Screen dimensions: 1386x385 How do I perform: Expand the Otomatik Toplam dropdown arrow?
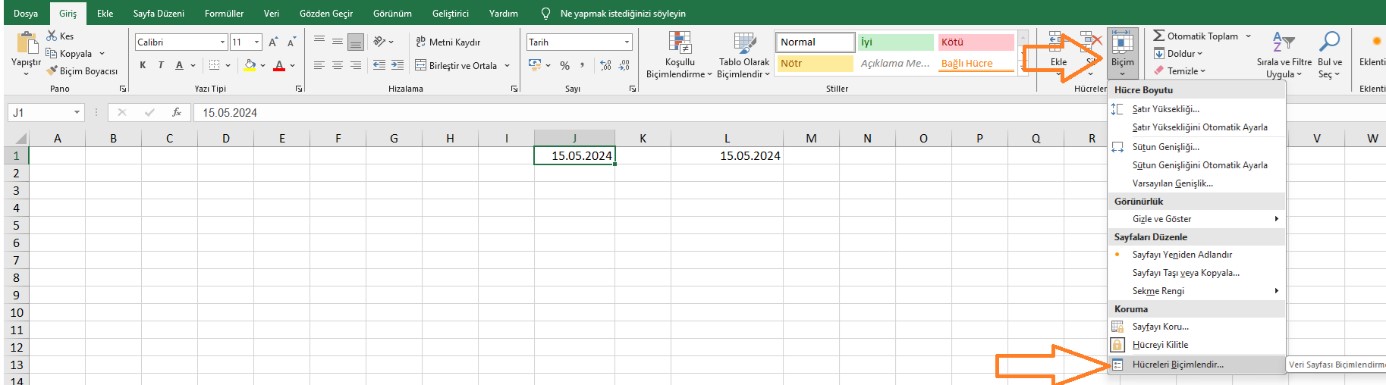coord(1248,36)
